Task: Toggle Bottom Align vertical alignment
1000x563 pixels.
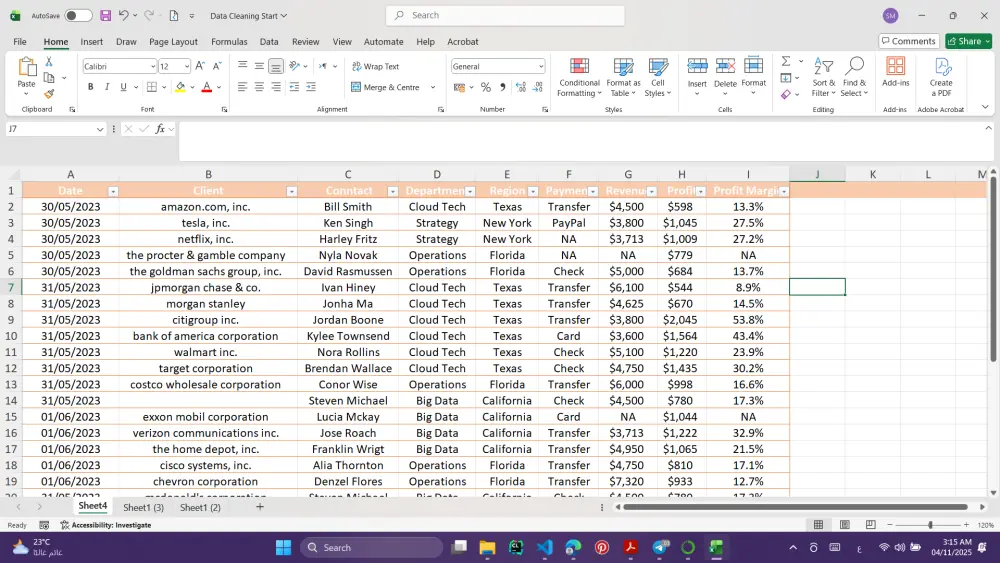Action: tap(276, 66)
